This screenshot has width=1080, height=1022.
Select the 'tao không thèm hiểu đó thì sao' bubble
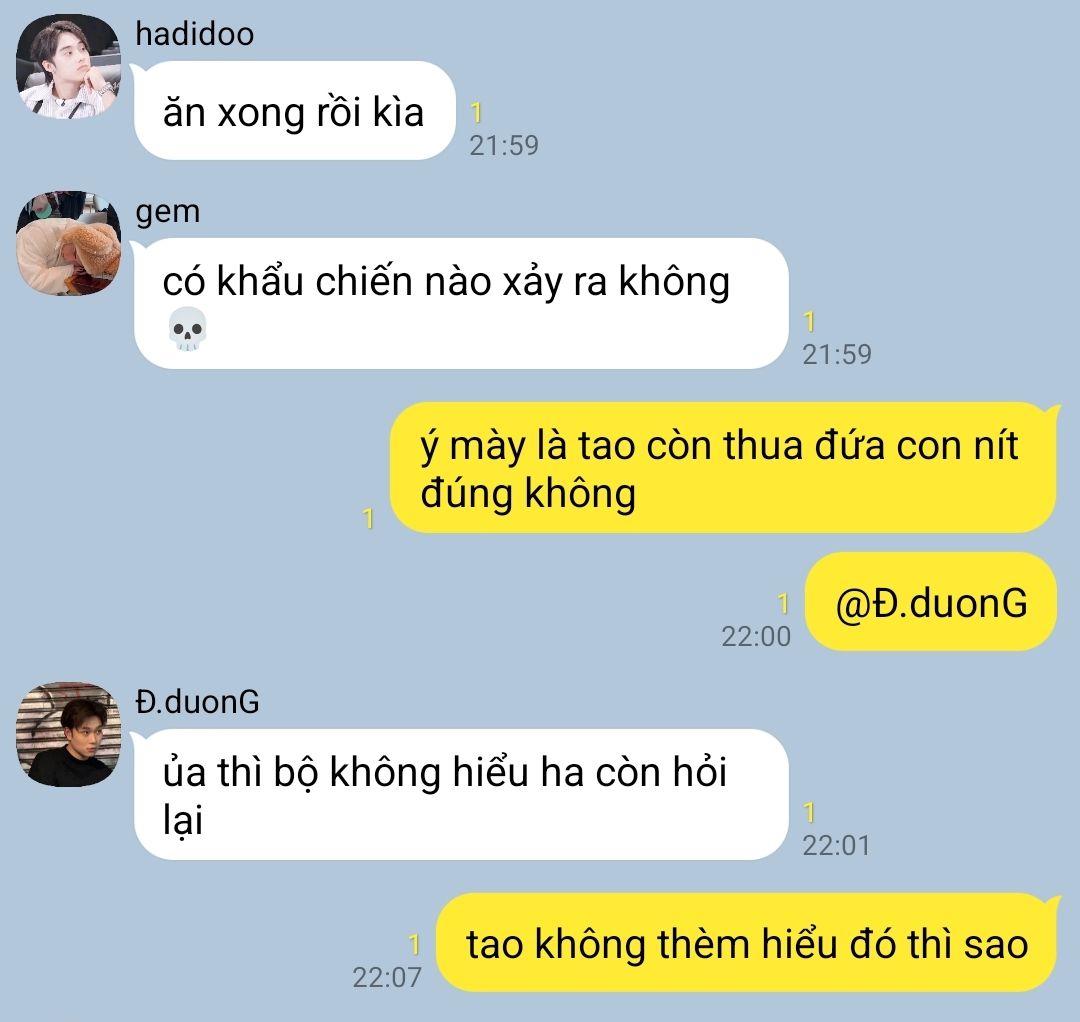coord(747,943)
